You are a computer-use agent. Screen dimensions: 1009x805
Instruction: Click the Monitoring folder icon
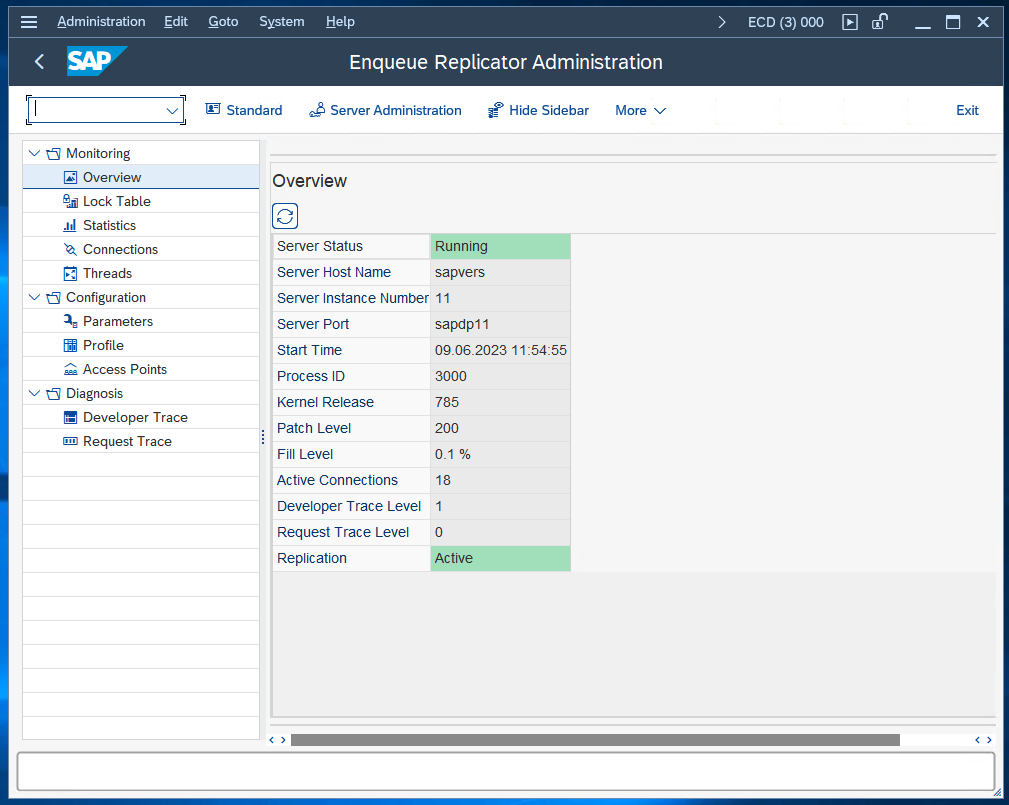click(x=53, y=154)
